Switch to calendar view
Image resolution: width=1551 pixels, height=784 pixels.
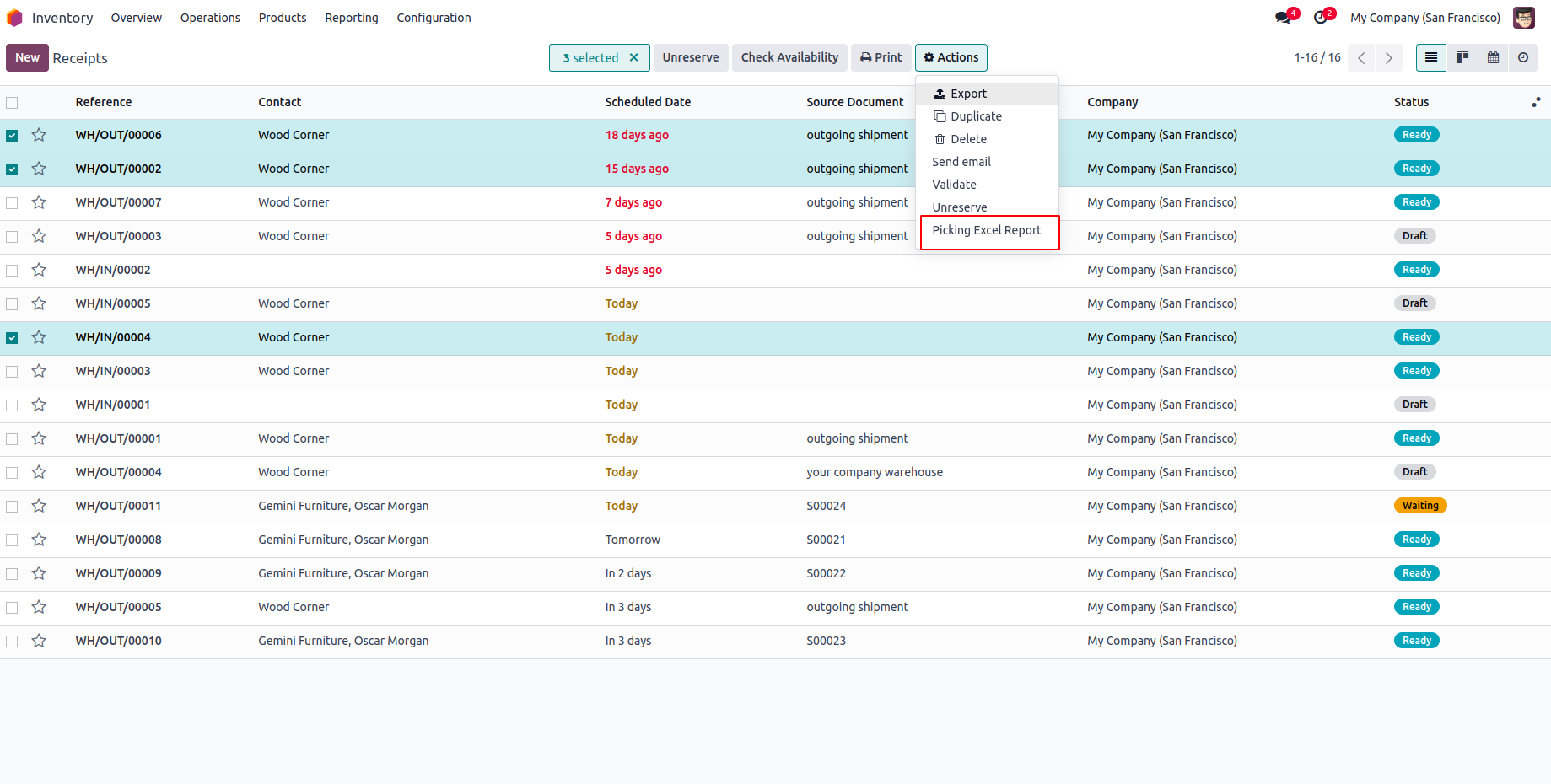1493,57
